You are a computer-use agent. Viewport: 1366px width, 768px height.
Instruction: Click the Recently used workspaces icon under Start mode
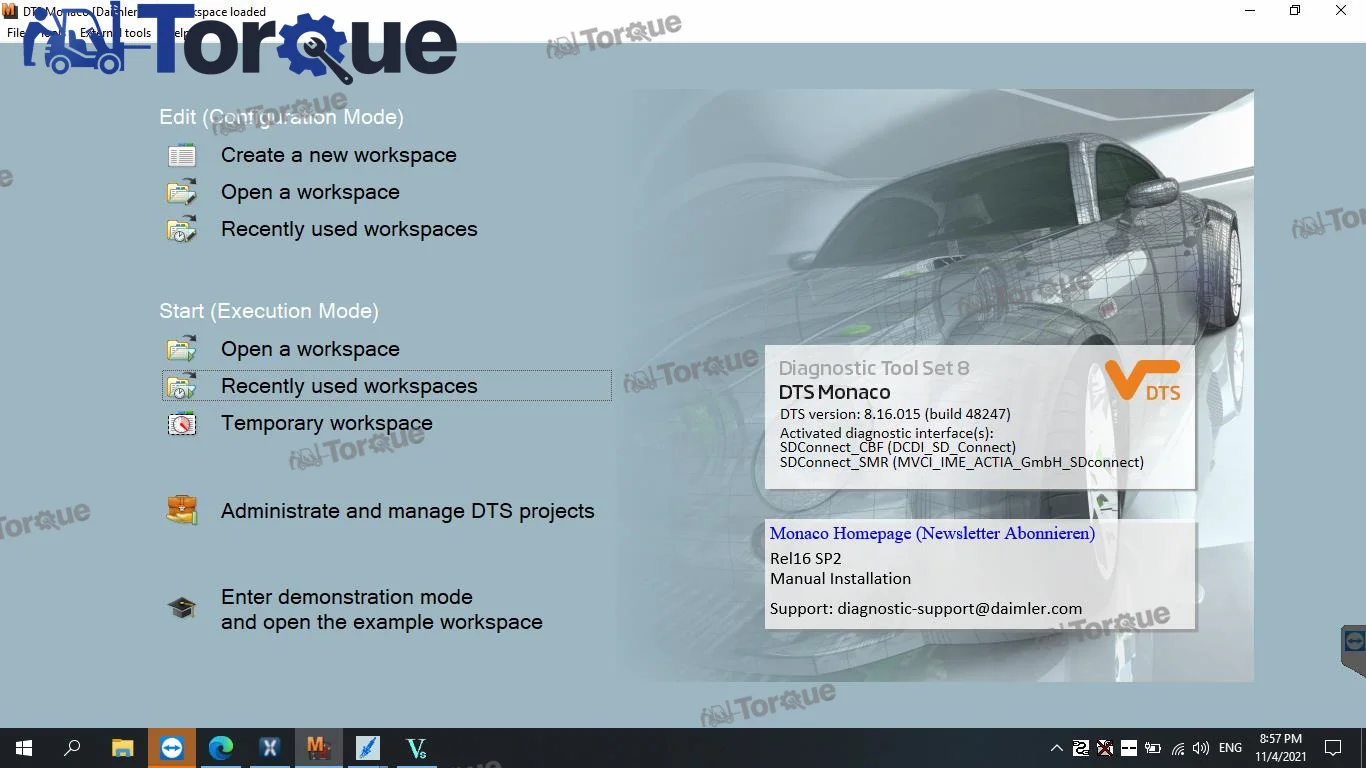tap(182, 386)
